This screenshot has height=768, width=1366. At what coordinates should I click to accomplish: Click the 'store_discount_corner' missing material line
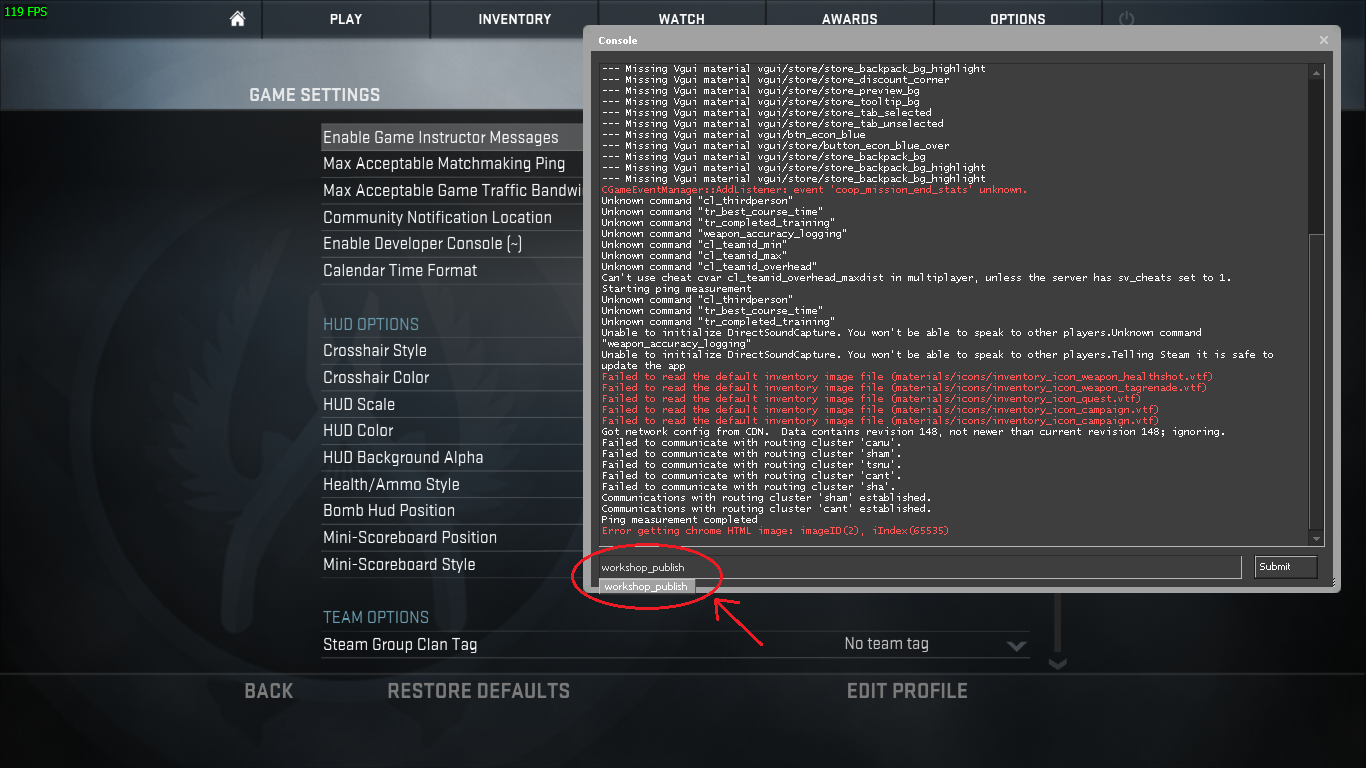[775, 80]
